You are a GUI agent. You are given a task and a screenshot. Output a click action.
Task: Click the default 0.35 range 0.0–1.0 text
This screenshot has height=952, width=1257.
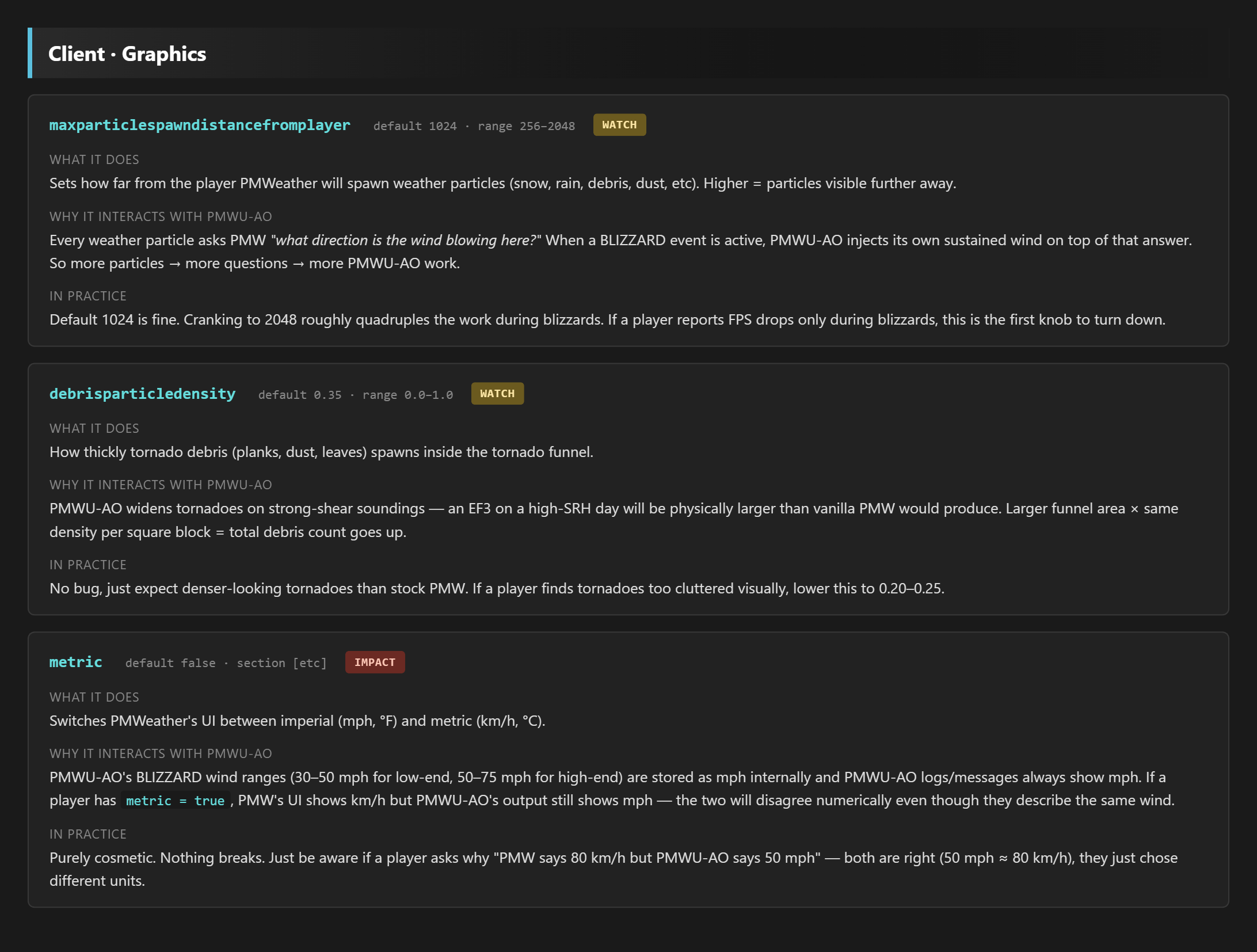[356, 395]
